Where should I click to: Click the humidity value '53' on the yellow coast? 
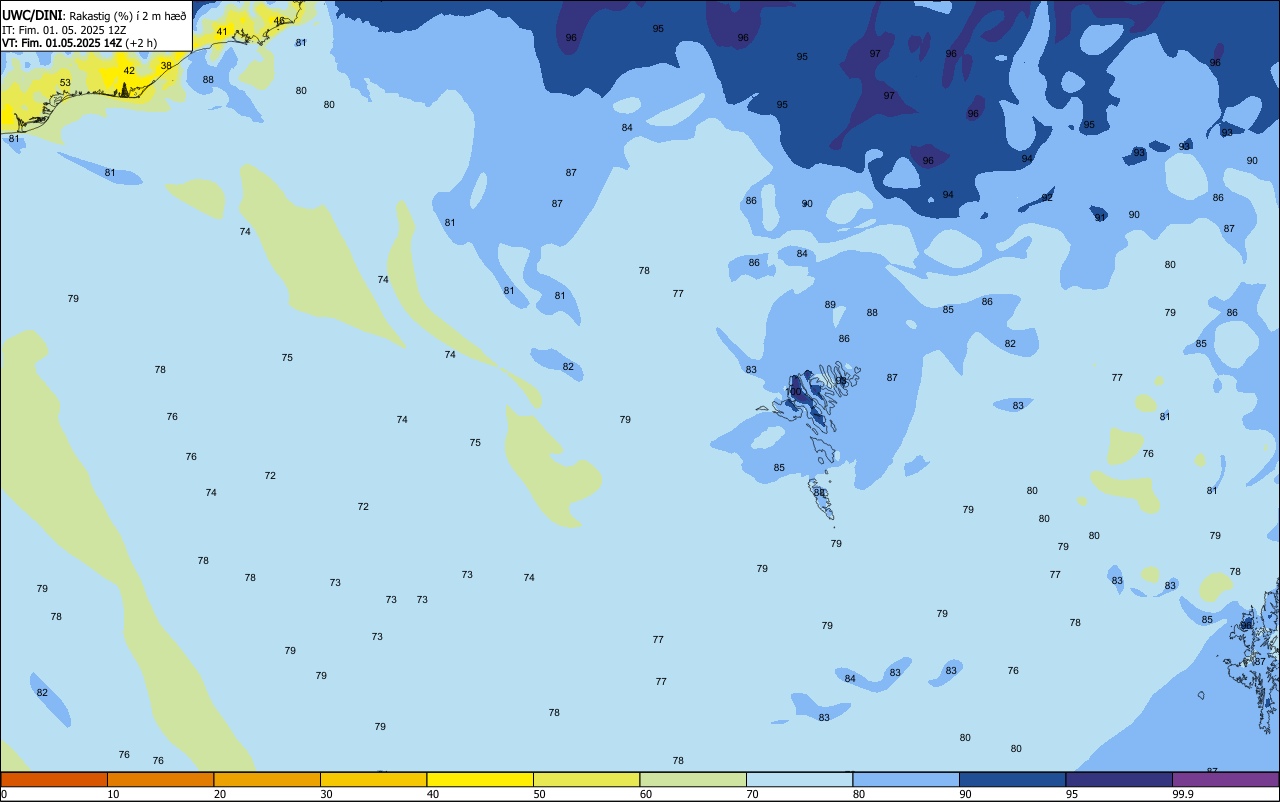click(65, 83)
